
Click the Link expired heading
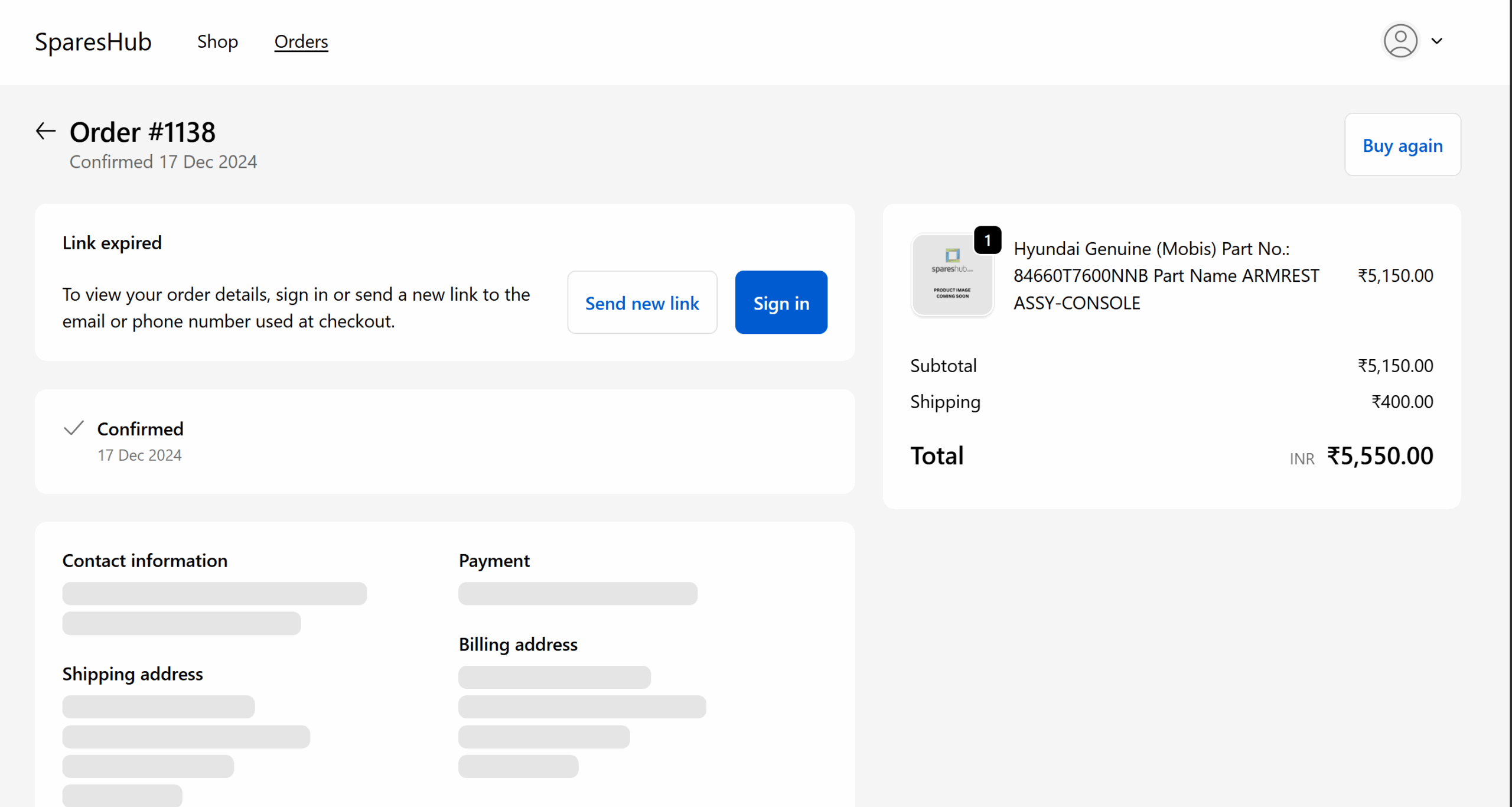(112, 243)
